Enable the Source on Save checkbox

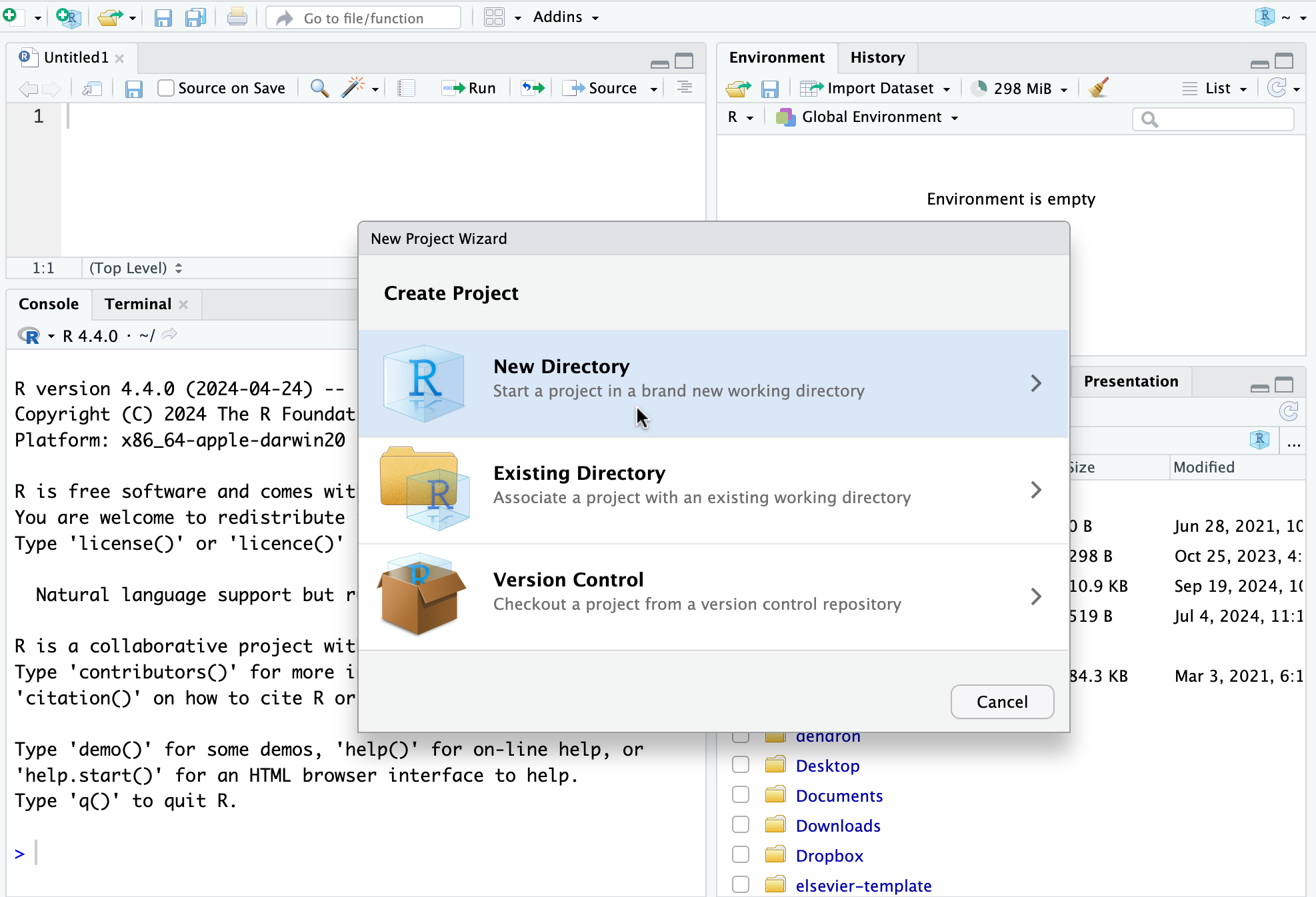[166, 88]
